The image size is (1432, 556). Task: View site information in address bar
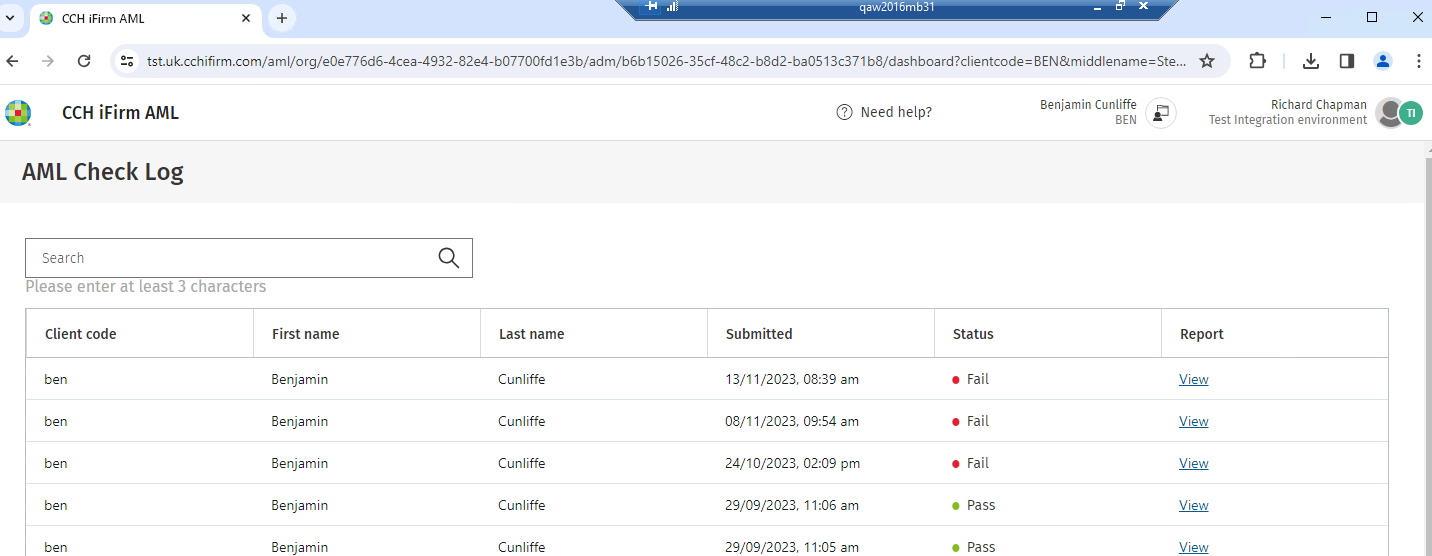(x=127, y=61)
